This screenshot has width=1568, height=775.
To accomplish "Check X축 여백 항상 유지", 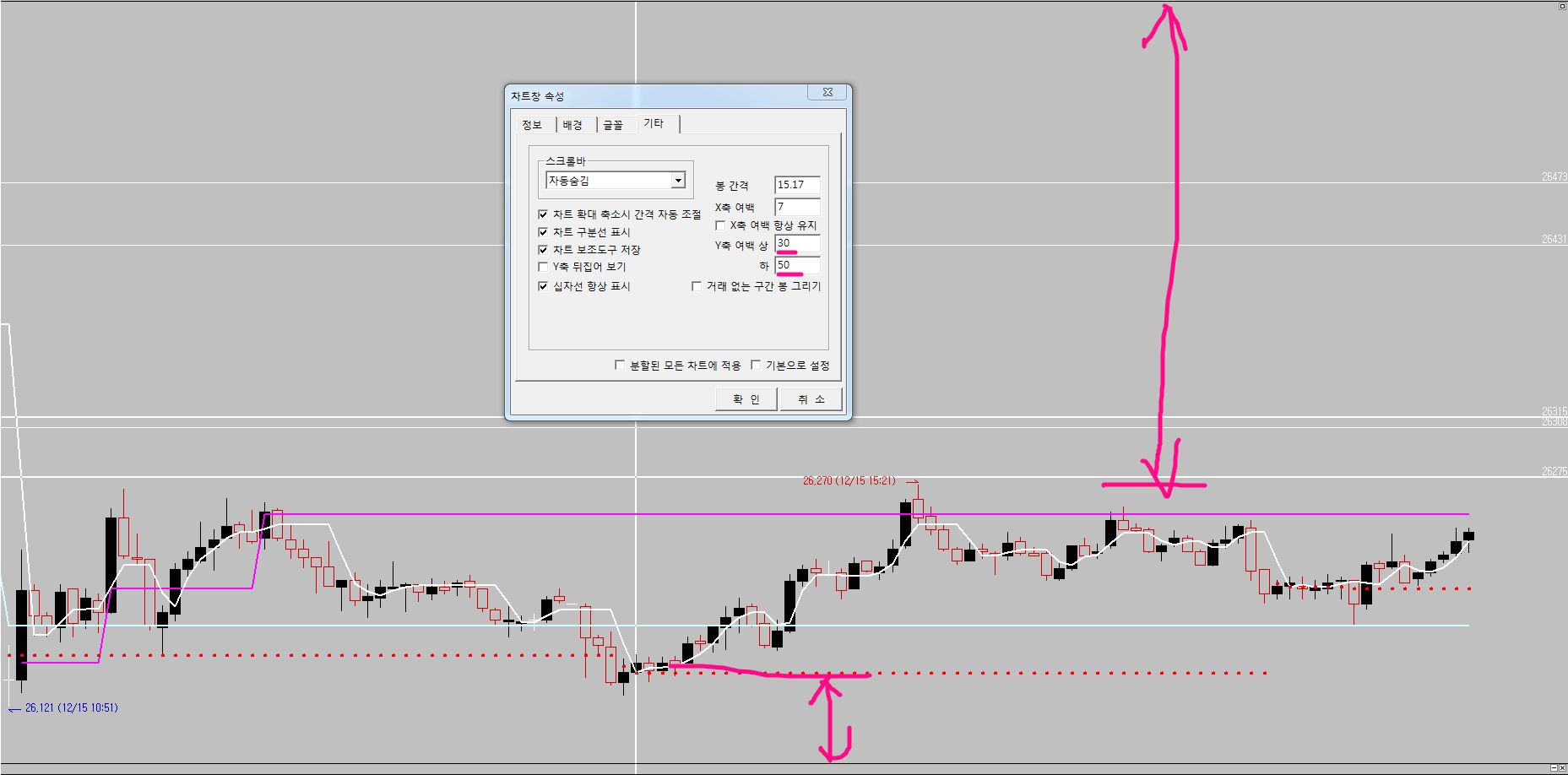I will (720, 226).
